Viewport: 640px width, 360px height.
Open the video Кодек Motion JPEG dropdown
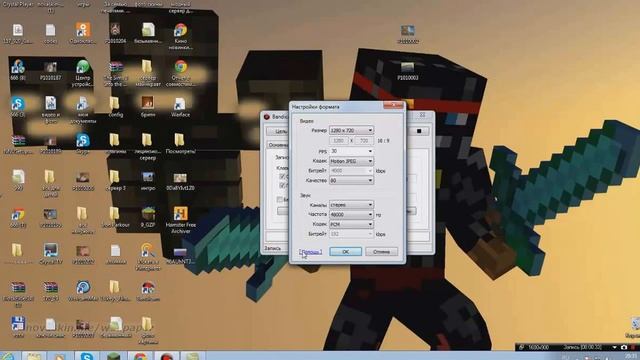(351, 161)
